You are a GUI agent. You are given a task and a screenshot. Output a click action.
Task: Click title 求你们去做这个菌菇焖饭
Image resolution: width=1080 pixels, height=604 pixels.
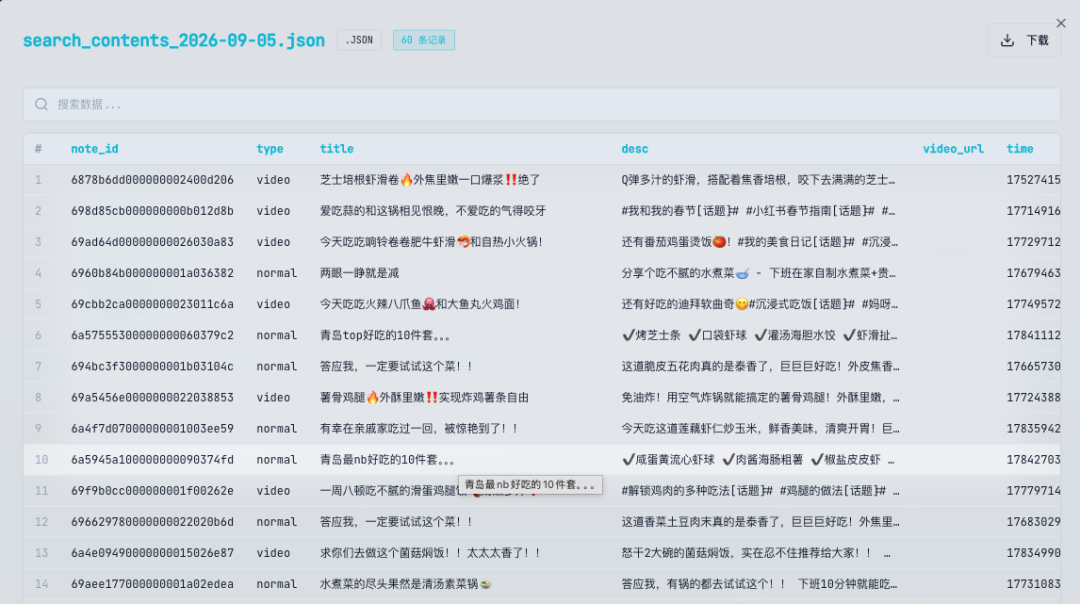click(x=430, y=552)
